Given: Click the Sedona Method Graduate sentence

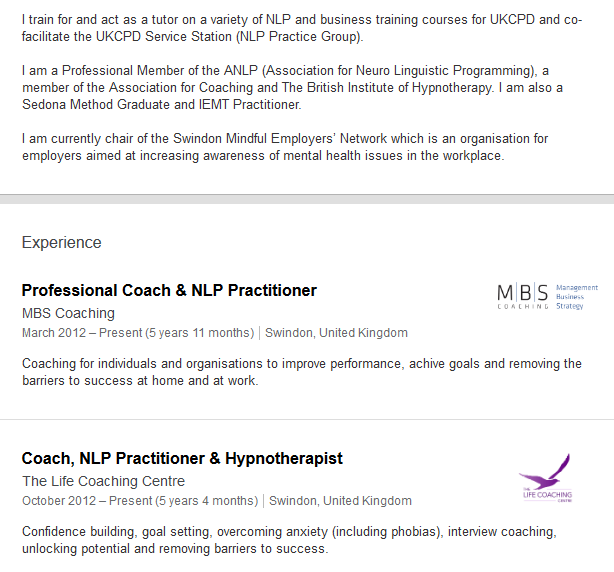Looking at the screenshot, I should coord(162,105).
